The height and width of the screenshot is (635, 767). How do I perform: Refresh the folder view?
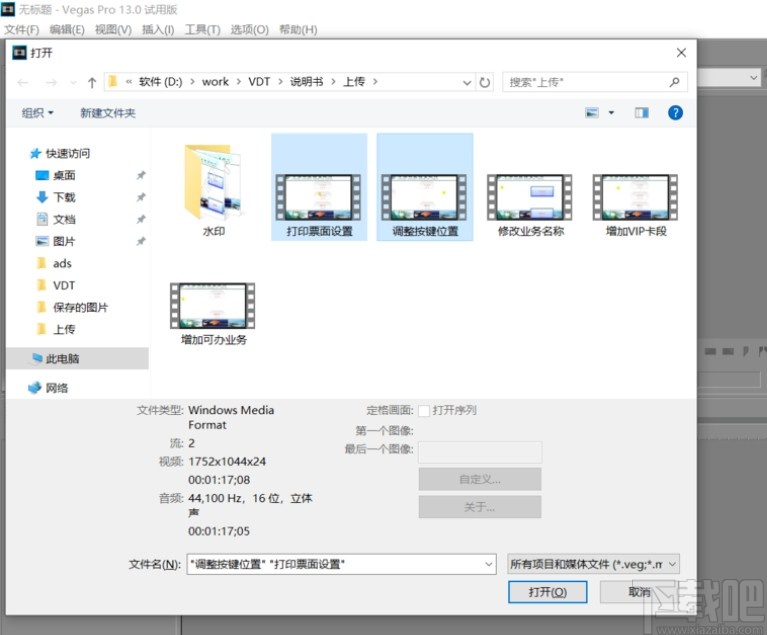coord(484,82)
